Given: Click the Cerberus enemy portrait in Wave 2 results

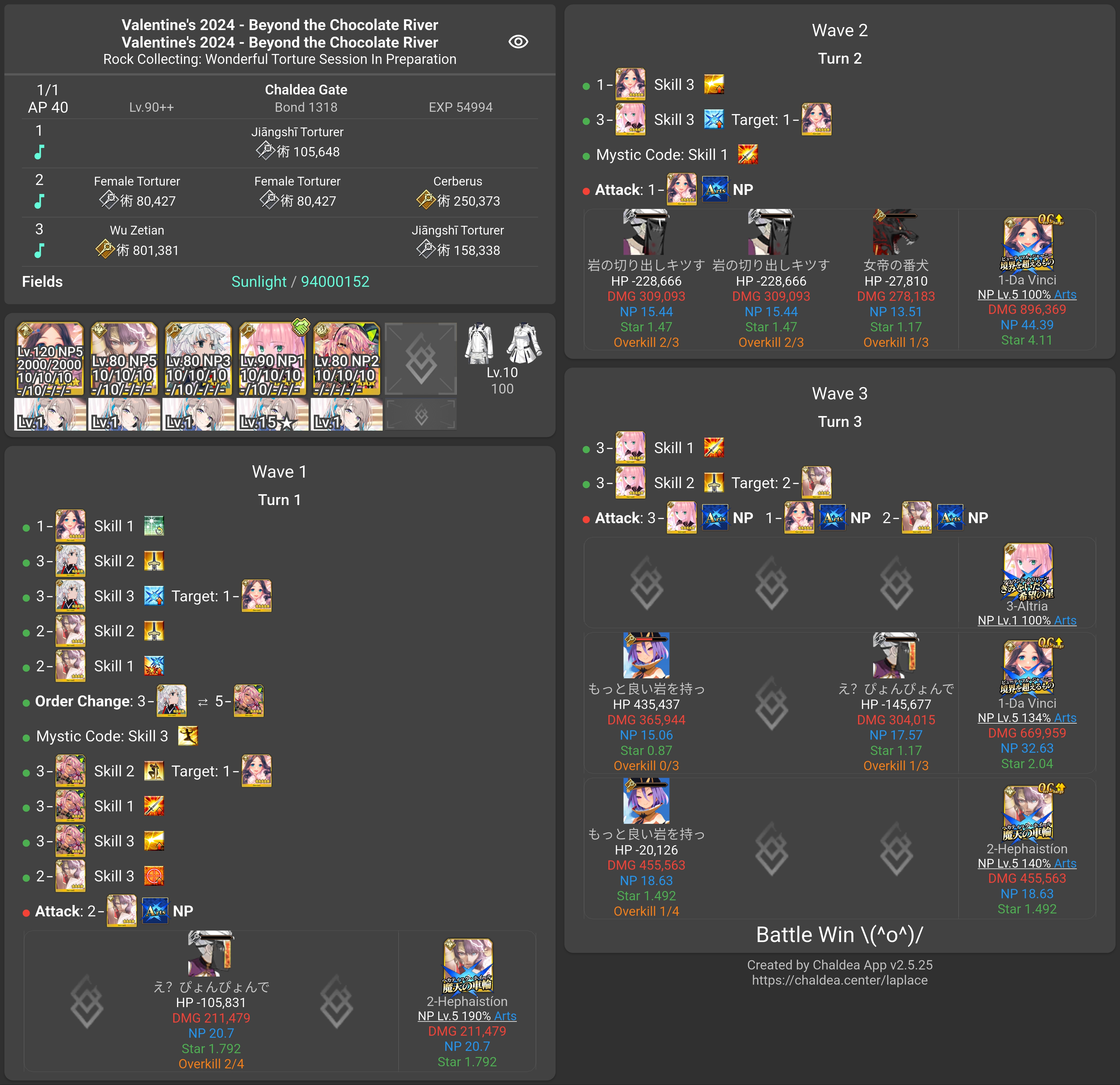Looking at the screenshot, I should 895,232.
